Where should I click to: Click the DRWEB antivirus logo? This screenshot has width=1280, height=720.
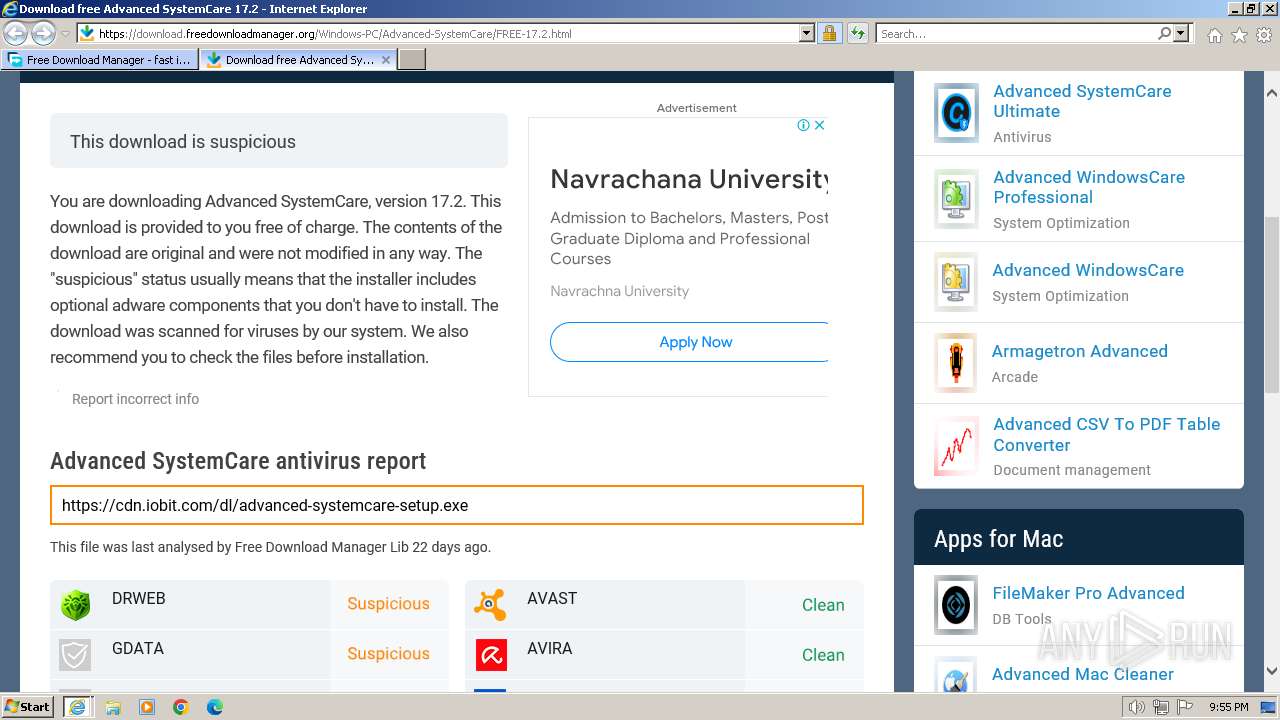click(x=75, y=604)
